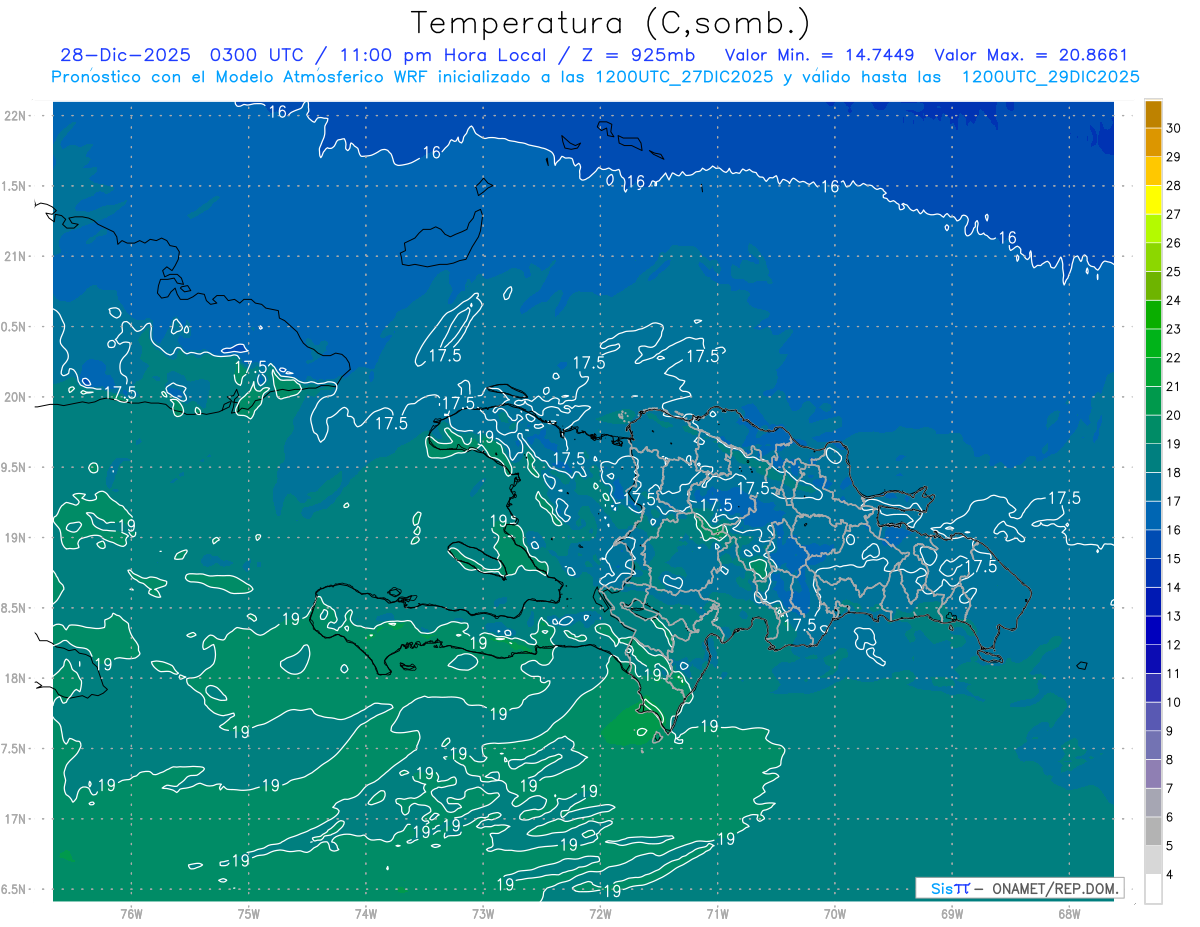Click the colorbar scale label '20'
The width and height of the screenshot is (1200, 927).
1174,415
